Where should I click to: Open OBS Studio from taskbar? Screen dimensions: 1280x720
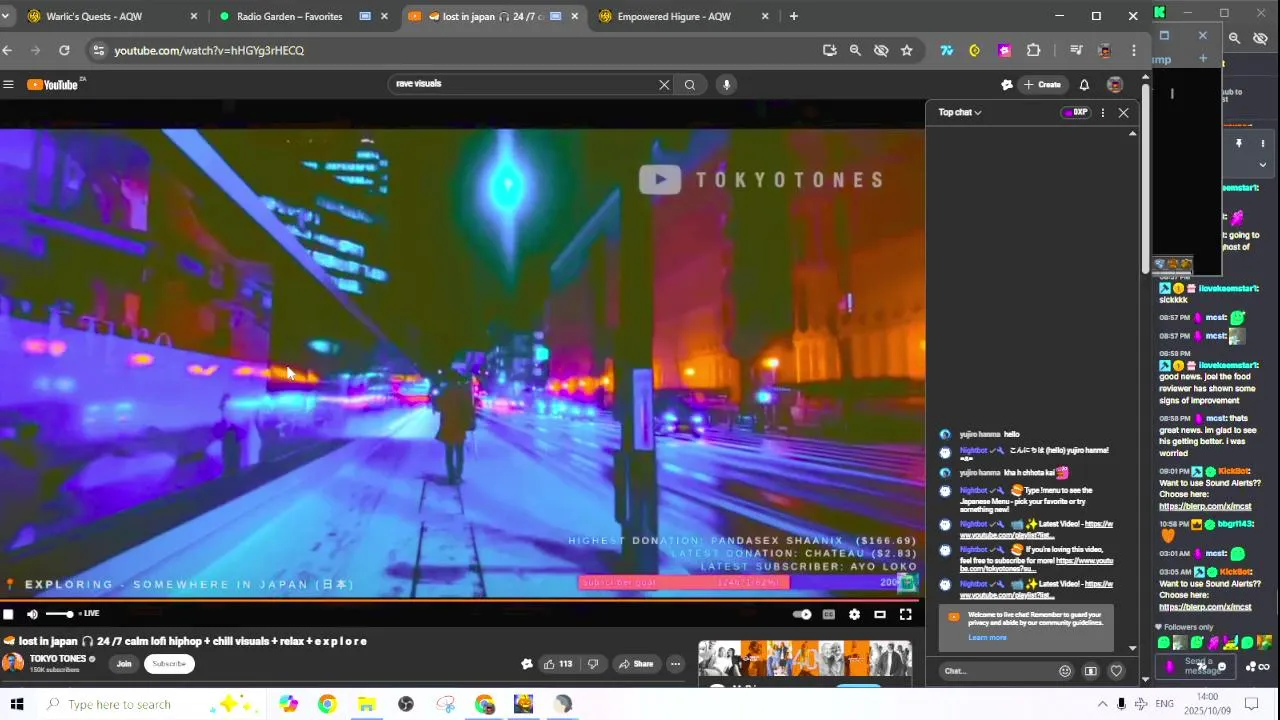(x=406, y=704)
